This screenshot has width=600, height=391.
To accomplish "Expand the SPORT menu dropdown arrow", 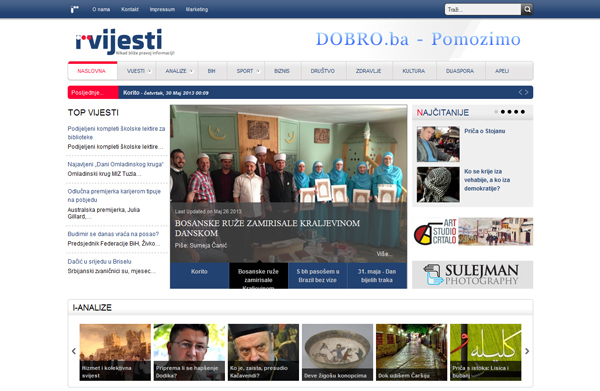I will (258, 71).
